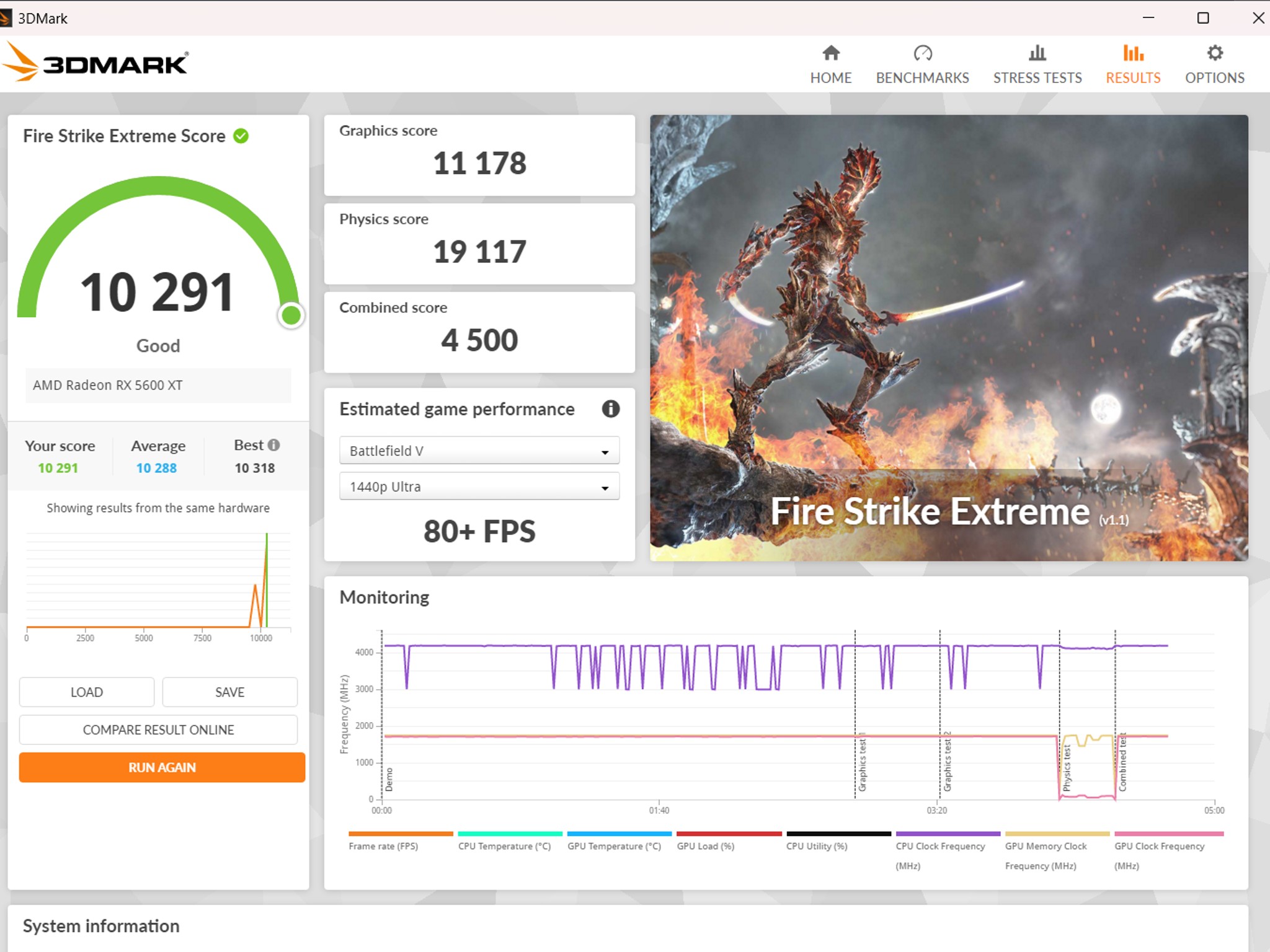Click the AMD Radeon RX 5600 XT field

coord(158,386)
